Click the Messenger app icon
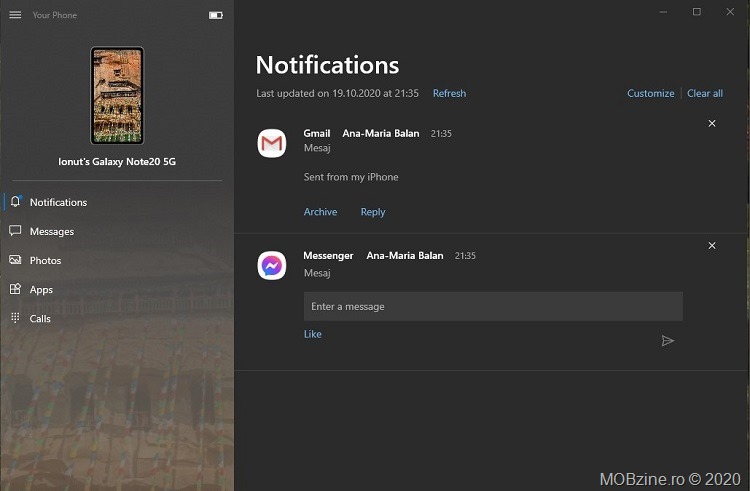Screen dimensions: 750x491 272,265
